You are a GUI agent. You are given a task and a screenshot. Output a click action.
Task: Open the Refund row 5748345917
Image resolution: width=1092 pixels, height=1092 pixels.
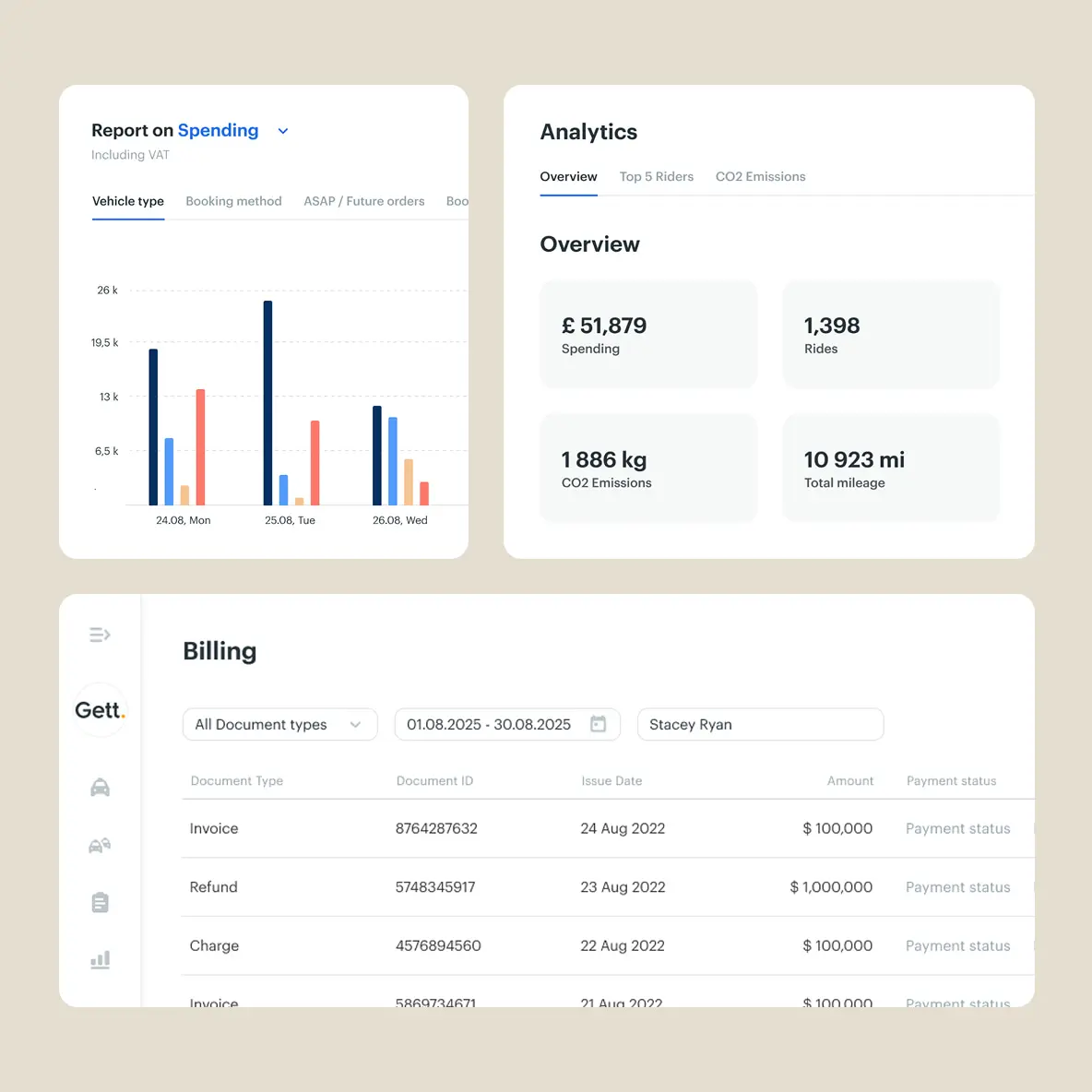tap(607, 887)
